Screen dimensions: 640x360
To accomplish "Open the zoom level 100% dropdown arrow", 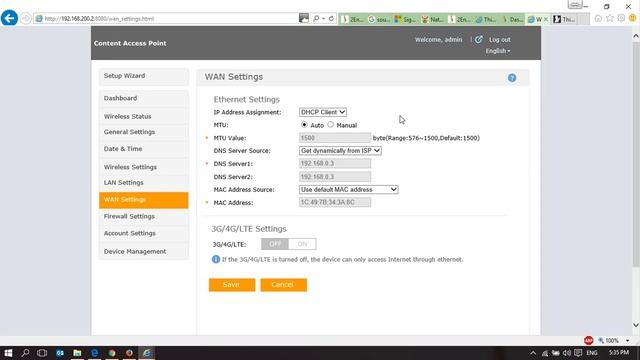I will [627, 340].
